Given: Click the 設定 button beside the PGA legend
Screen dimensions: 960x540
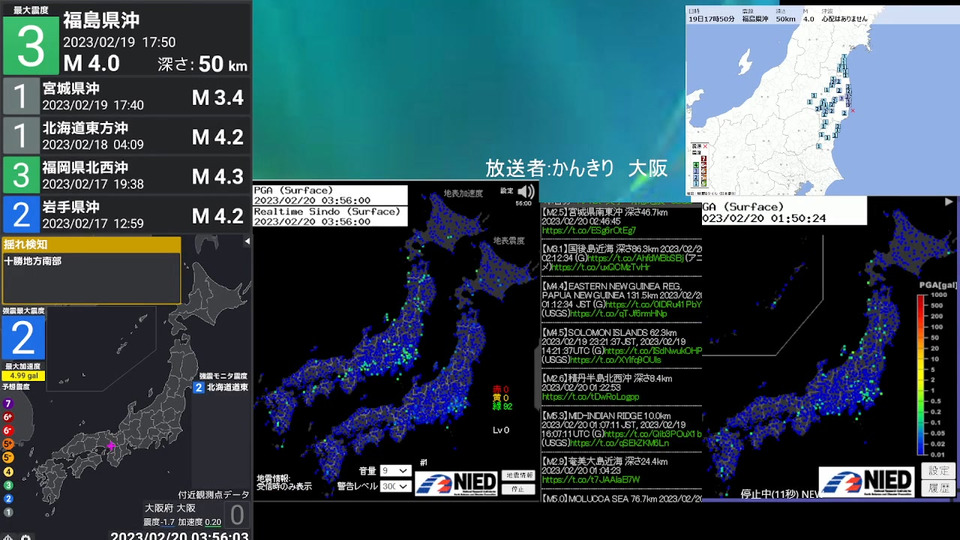Looking at the screenshot, I should click(937, 471).
